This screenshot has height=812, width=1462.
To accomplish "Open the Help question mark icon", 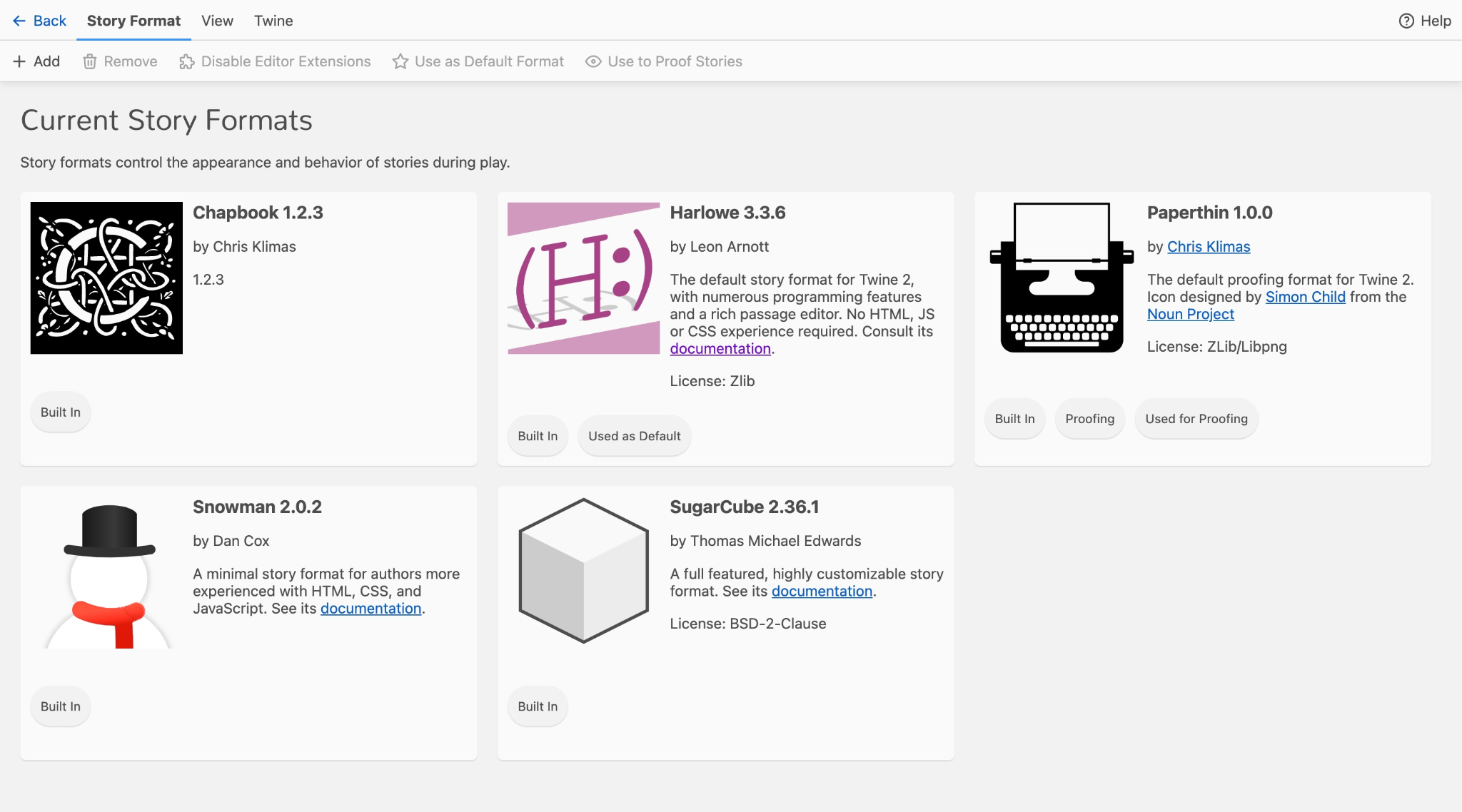I will pos(1406,21).
